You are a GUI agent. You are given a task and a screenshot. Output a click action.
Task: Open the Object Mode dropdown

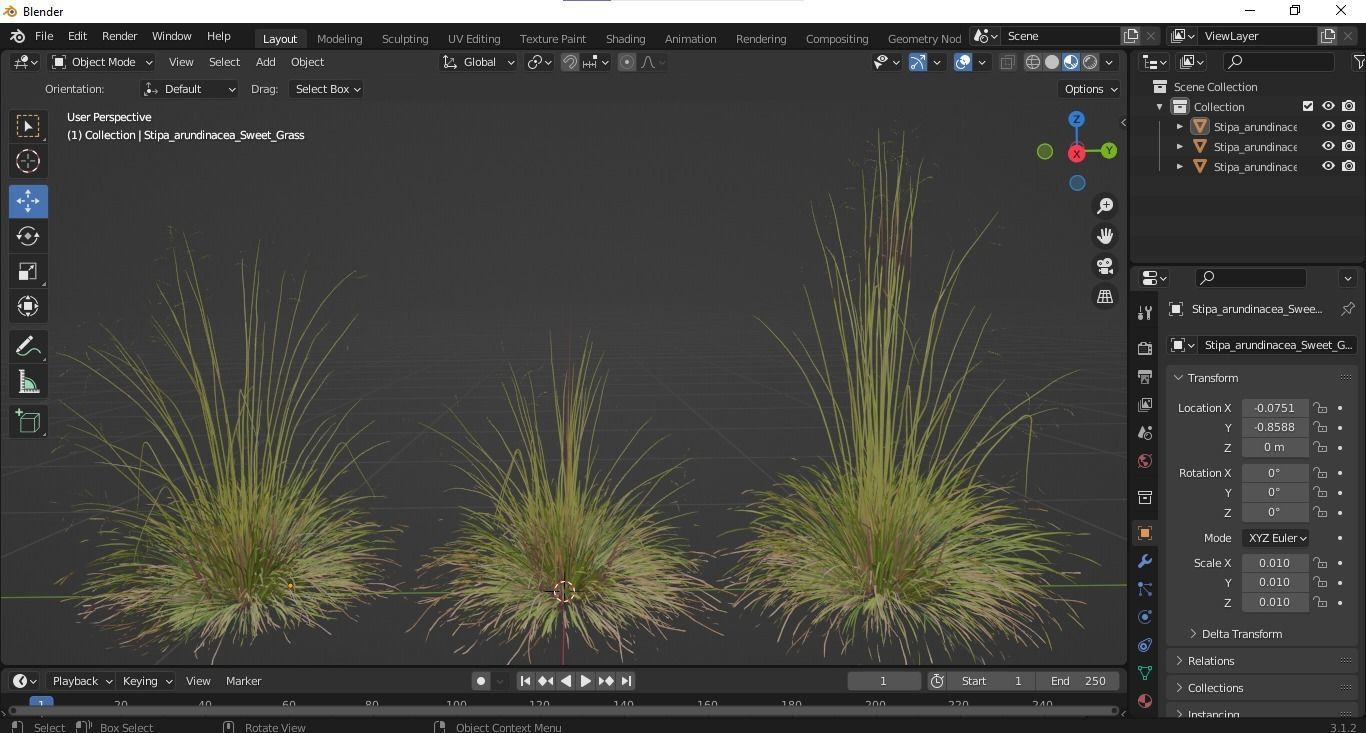tap(102, 62)
